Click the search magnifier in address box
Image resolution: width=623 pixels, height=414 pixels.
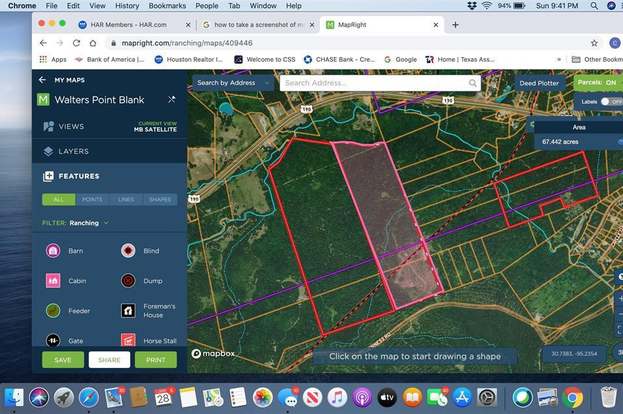coord(472,83)
